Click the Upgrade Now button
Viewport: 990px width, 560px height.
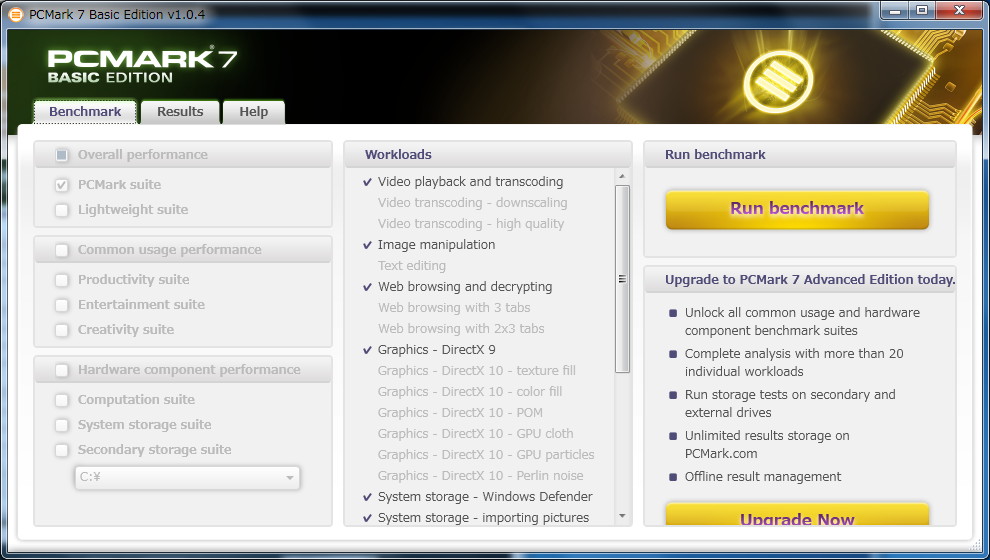(x=797, y=515)
